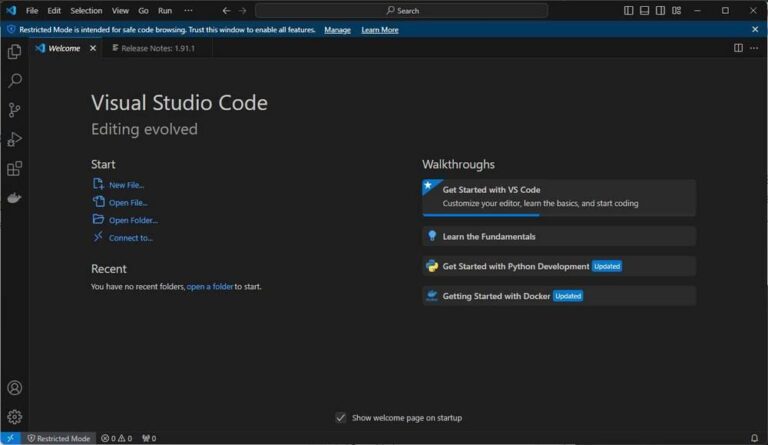Open the Accounts menu icon
768x445 pixels.
click(15, 388)
